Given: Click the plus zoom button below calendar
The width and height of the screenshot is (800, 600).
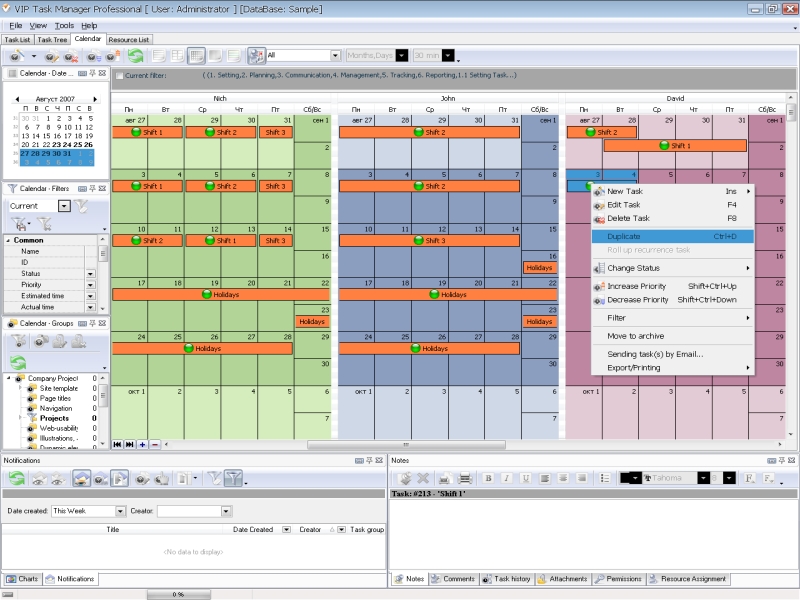Looking at the screenshot, I should (x=142, y=444).
